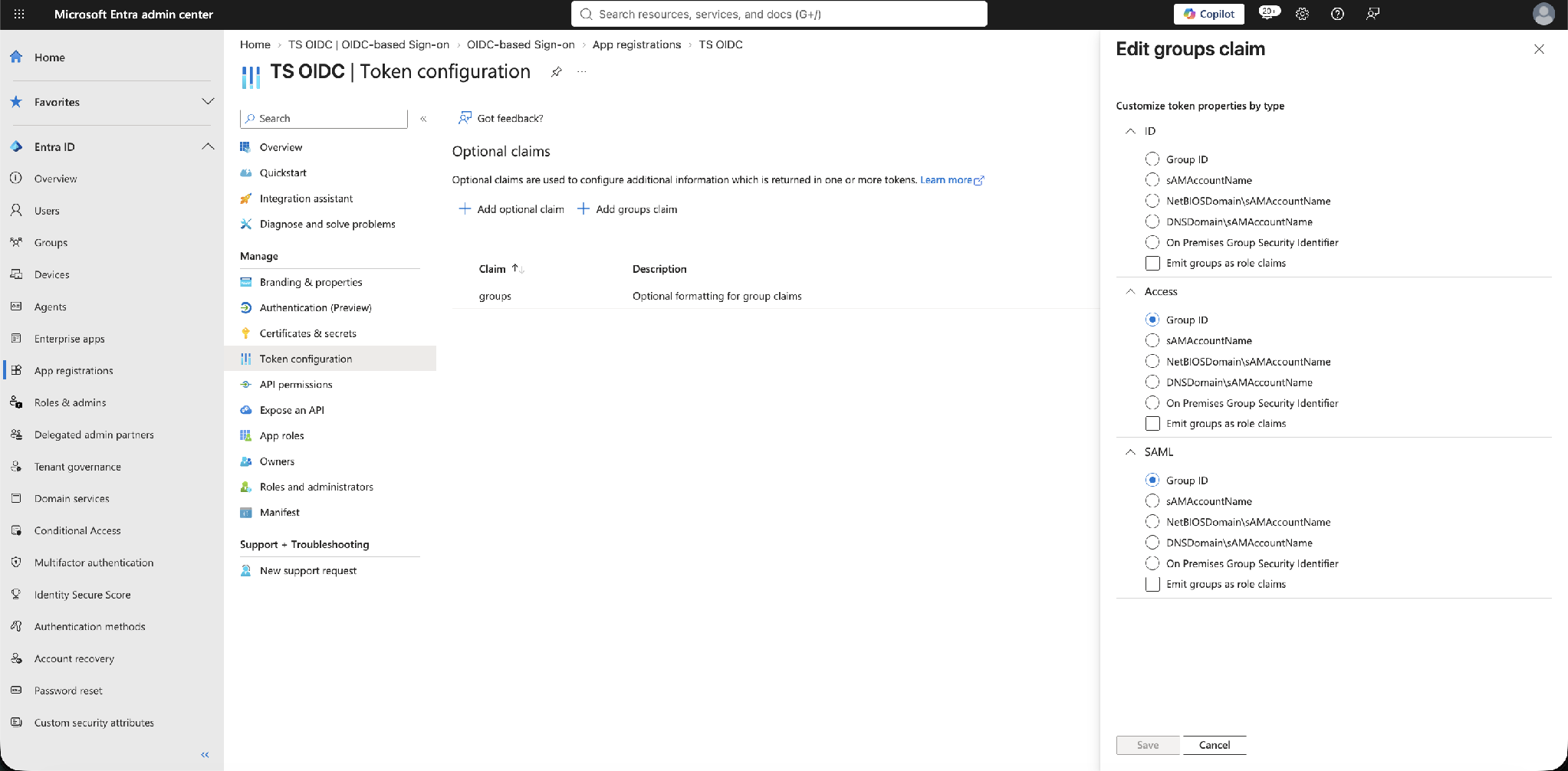Close the Edit groups claim panel
Image resolution: width=1568 pixels, height=771 pixels.
pyautogui.click(x=1539, y=49)
